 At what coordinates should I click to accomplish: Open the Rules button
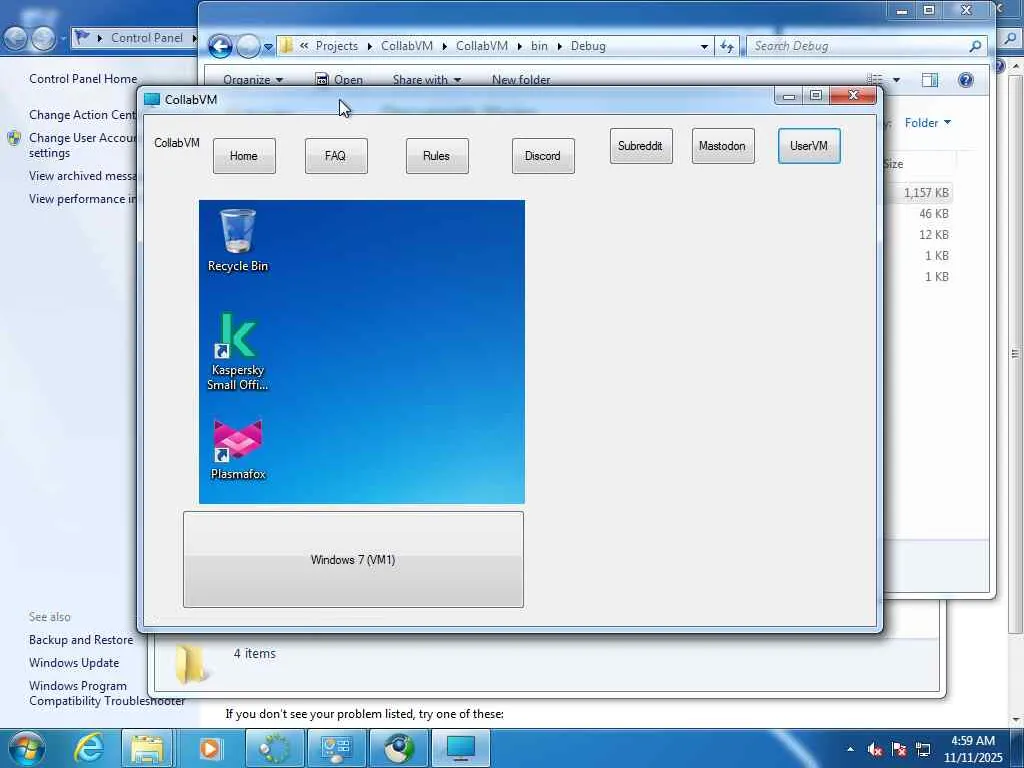point(437,156)
